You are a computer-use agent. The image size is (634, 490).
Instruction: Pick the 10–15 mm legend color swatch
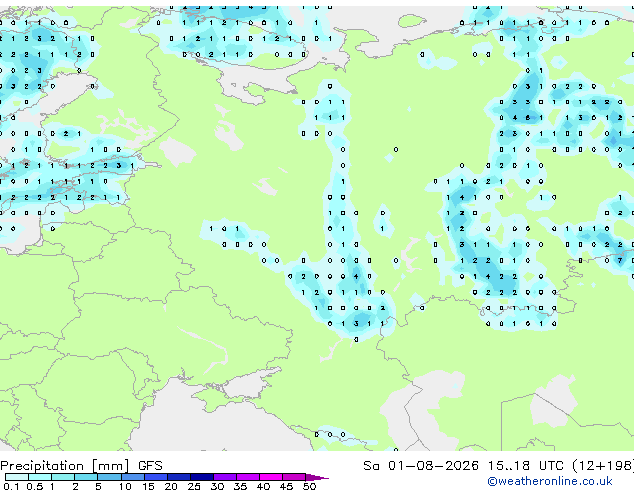pyautogui.click(x=133, y=477)
